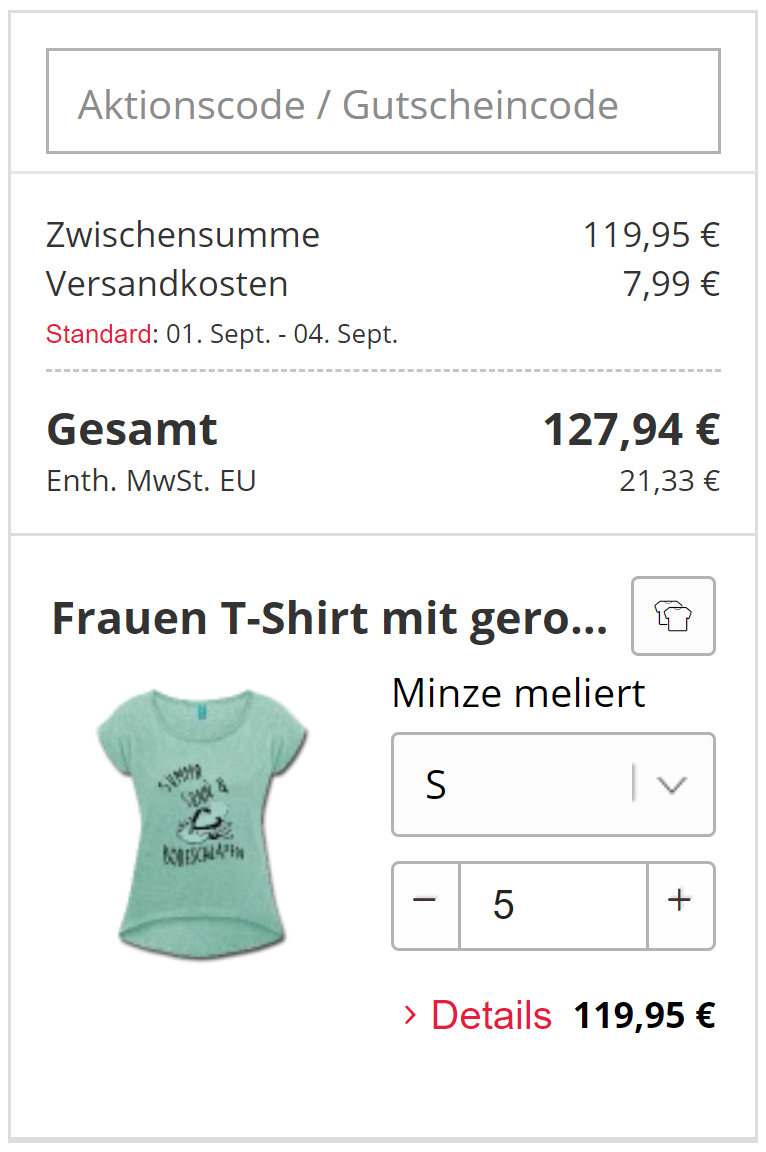Open the size S dropdown

click(x=552, y=785)
